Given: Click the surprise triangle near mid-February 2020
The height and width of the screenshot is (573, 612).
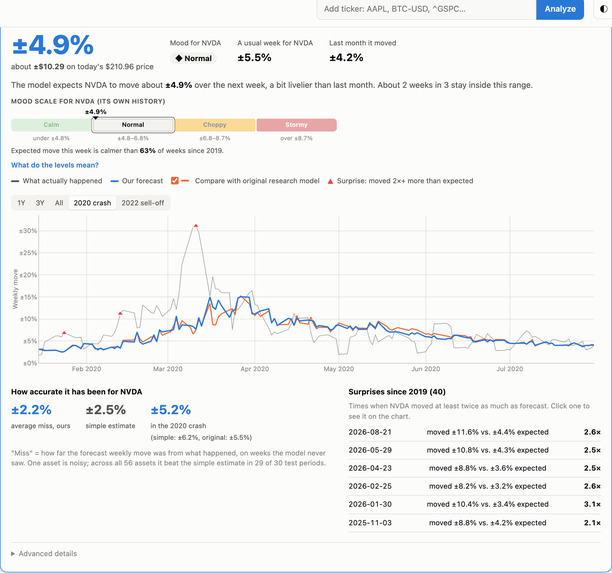Looking at the screenshot, I should pyautogui.click(x=120, y=313).
